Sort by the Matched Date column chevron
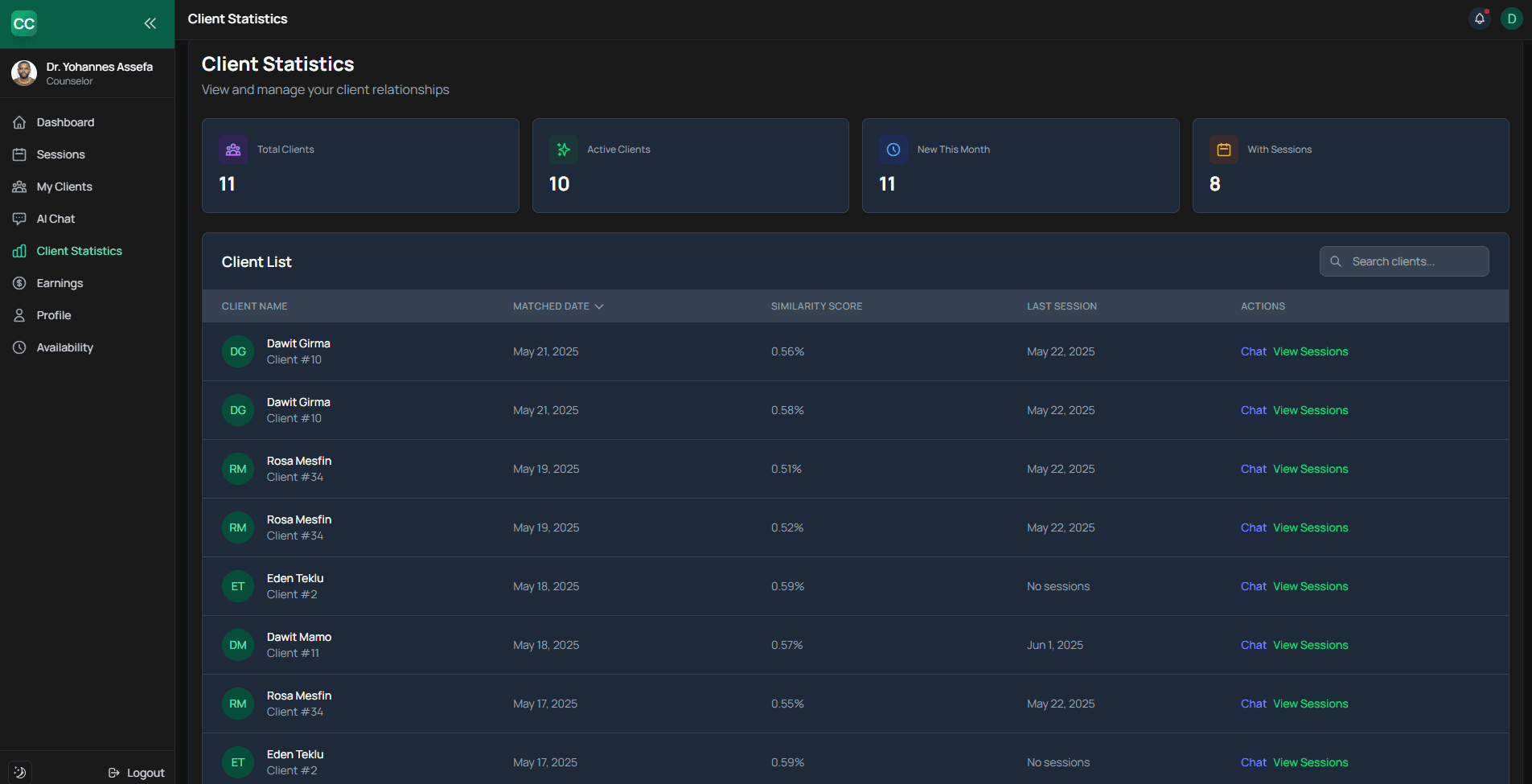The width and height of the screenshot is (1532, 784). 599,306
